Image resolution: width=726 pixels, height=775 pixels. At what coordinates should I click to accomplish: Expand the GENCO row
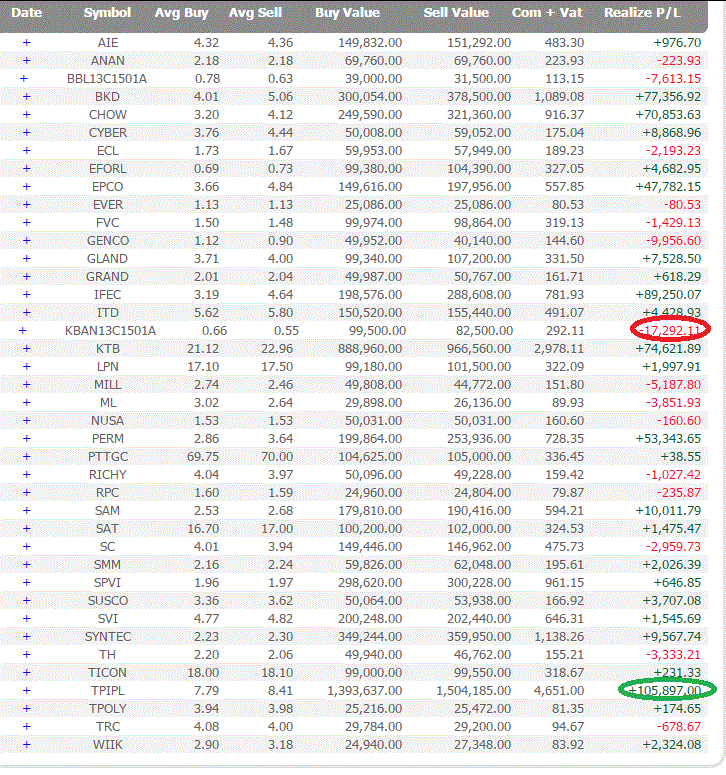(x=27, y=241)
